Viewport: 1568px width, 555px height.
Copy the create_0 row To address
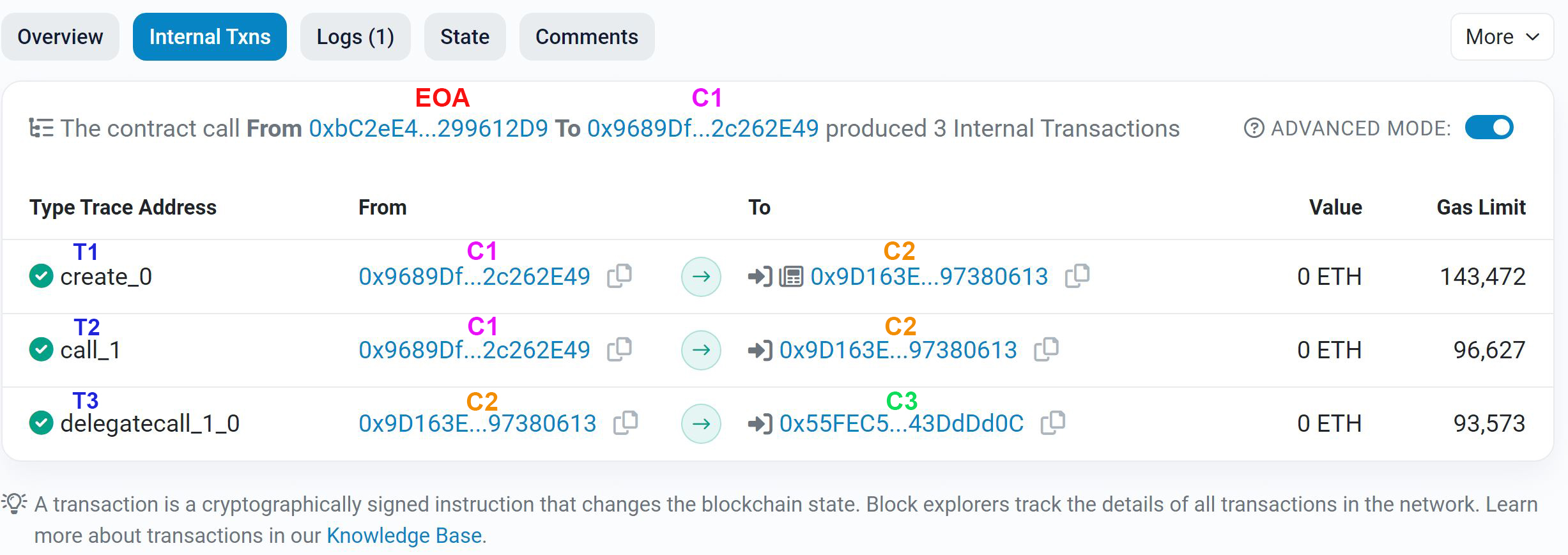(x=1077, y=276)
